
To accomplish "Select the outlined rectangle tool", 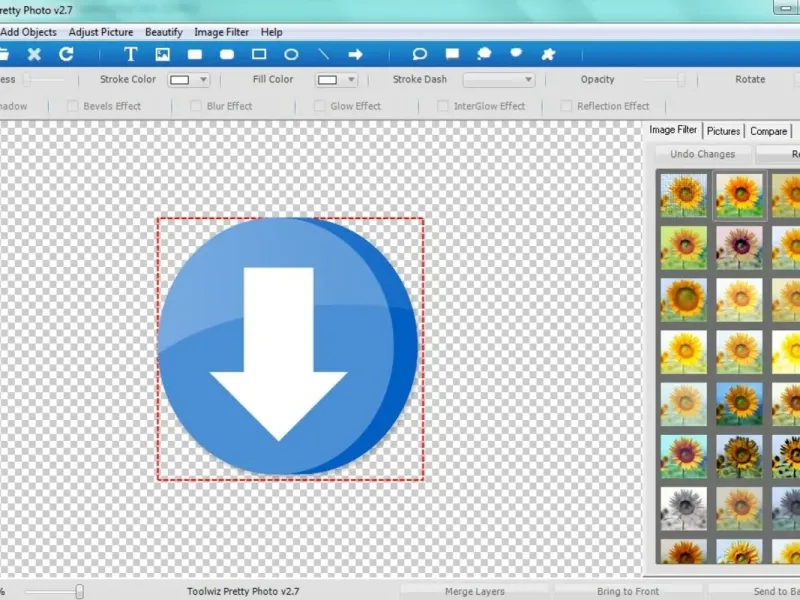I will tap(259, 54).
